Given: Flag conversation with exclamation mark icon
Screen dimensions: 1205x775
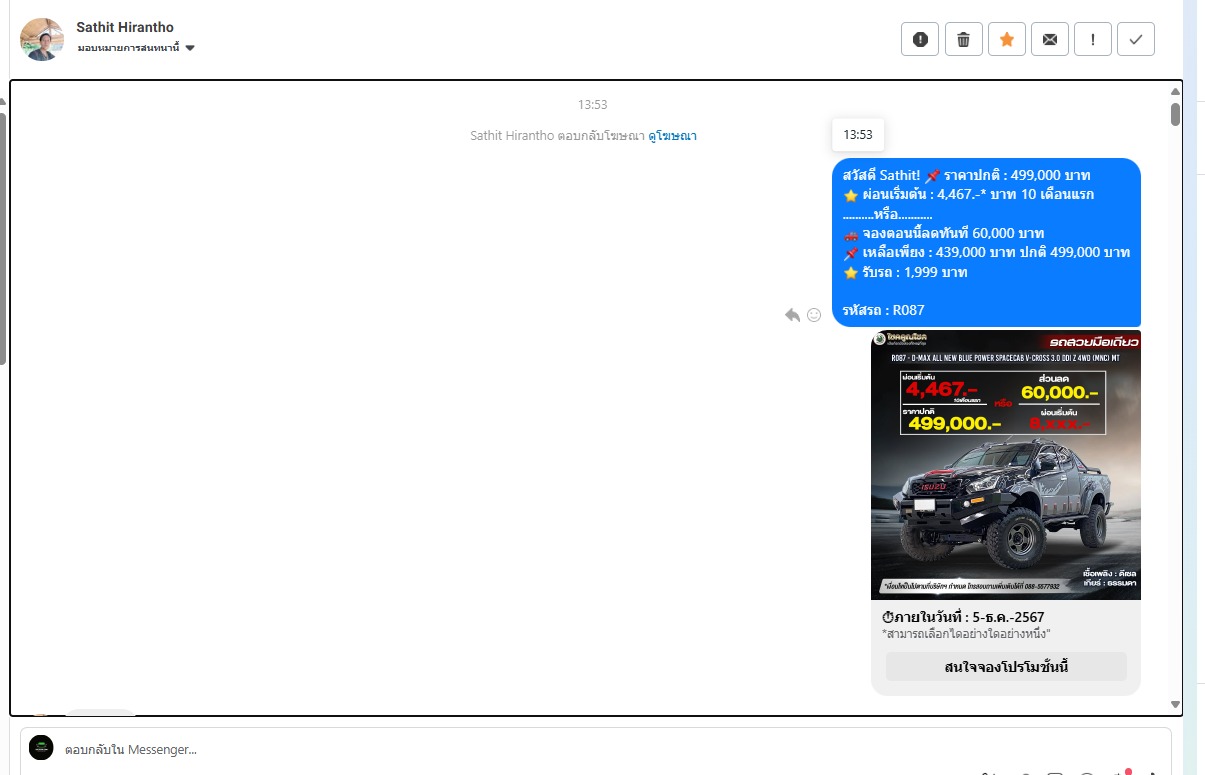Looking at the screenshot, I should point(1093,39).
